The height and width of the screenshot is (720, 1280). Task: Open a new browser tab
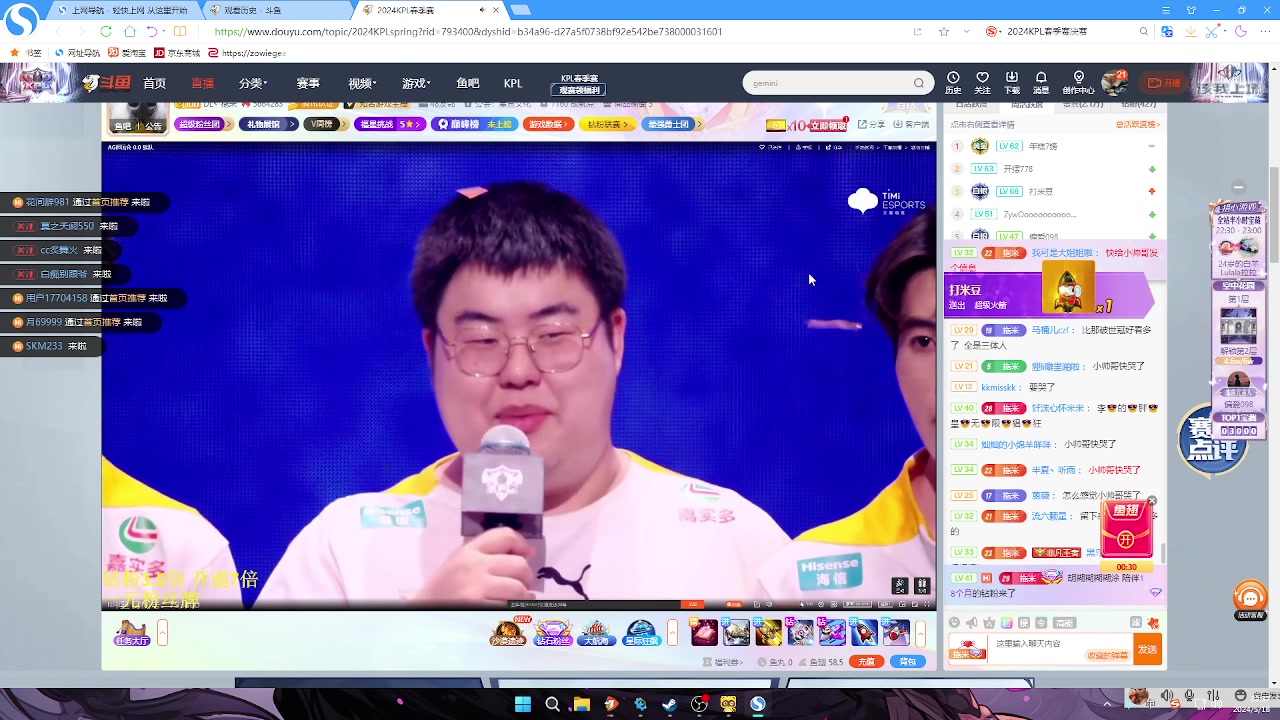coord(520,10)
